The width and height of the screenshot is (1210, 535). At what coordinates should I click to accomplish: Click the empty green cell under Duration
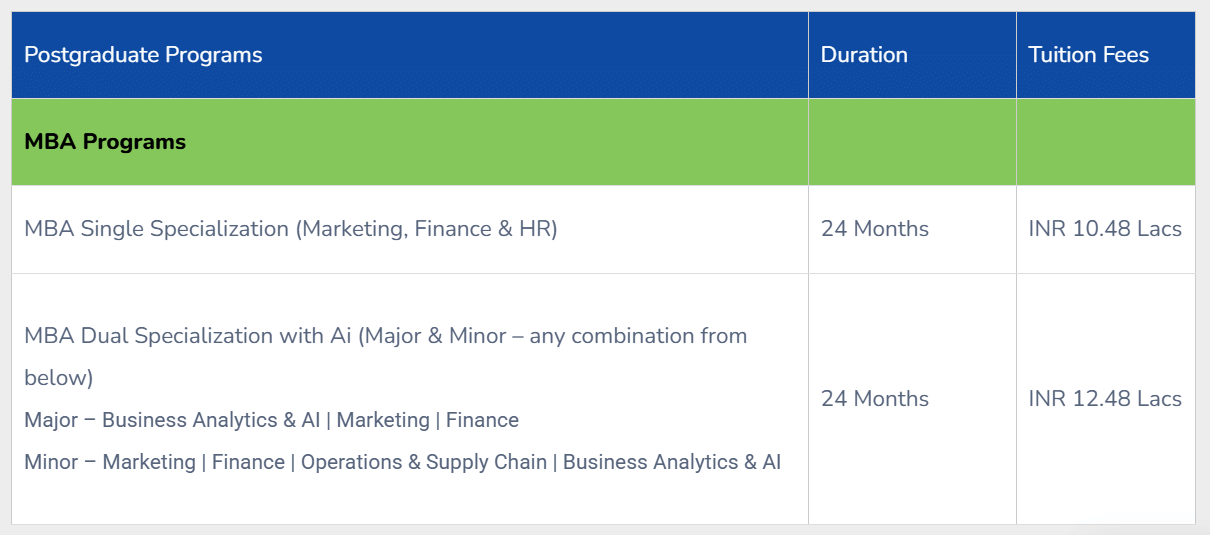(x=912, y=142)
